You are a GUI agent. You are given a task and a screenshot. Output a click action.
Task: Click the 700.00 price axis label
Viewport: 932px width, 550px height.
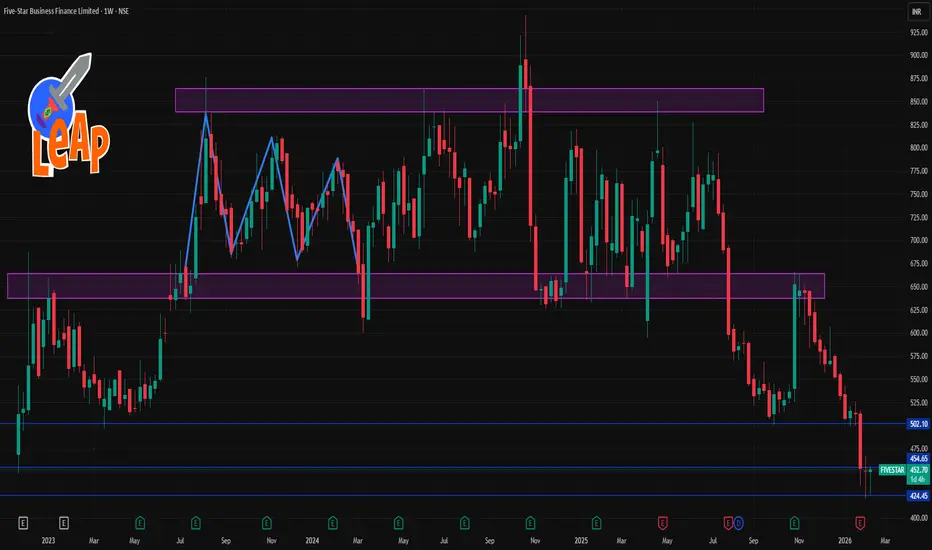[x=918, y=240]
